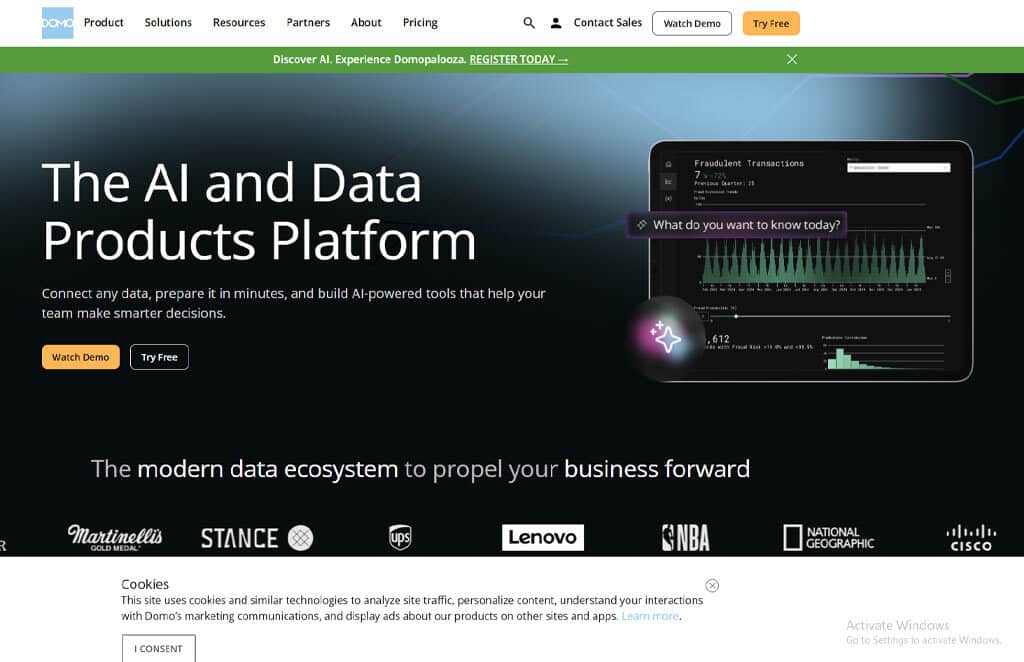Open the Partners menu item
This screenshot has width=1024, height=662.
308,23
